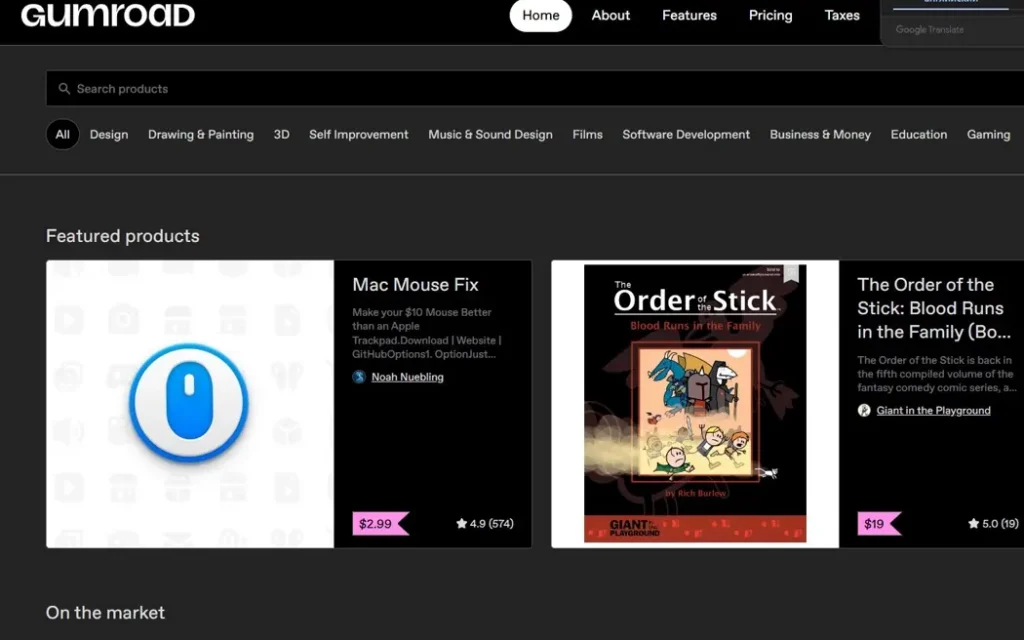Open the Features page
Screen dimensions: 1024x640
[689, 15]
